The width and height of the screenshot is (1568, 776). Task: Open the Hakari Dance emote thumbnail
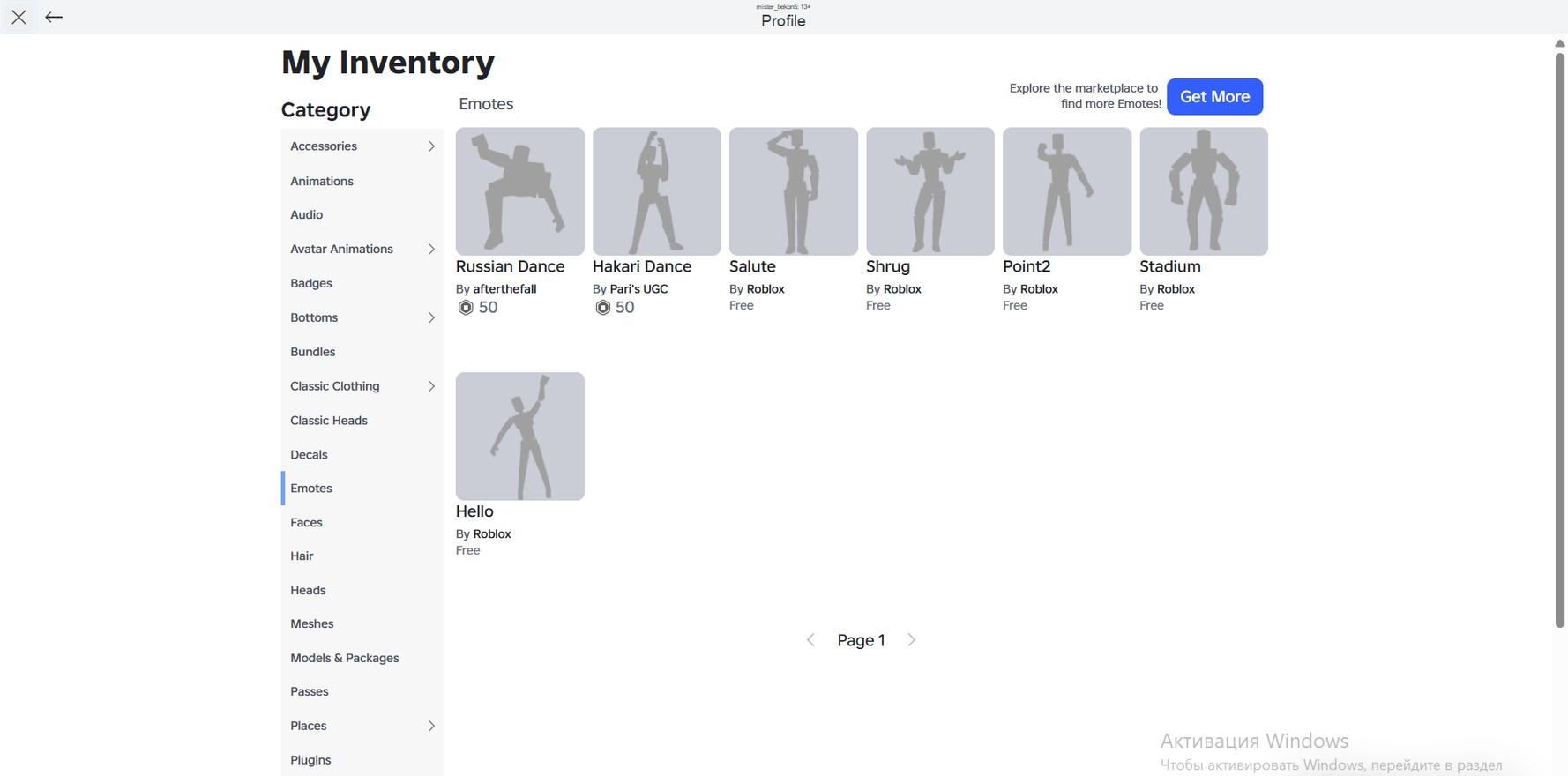pos(656,191)
